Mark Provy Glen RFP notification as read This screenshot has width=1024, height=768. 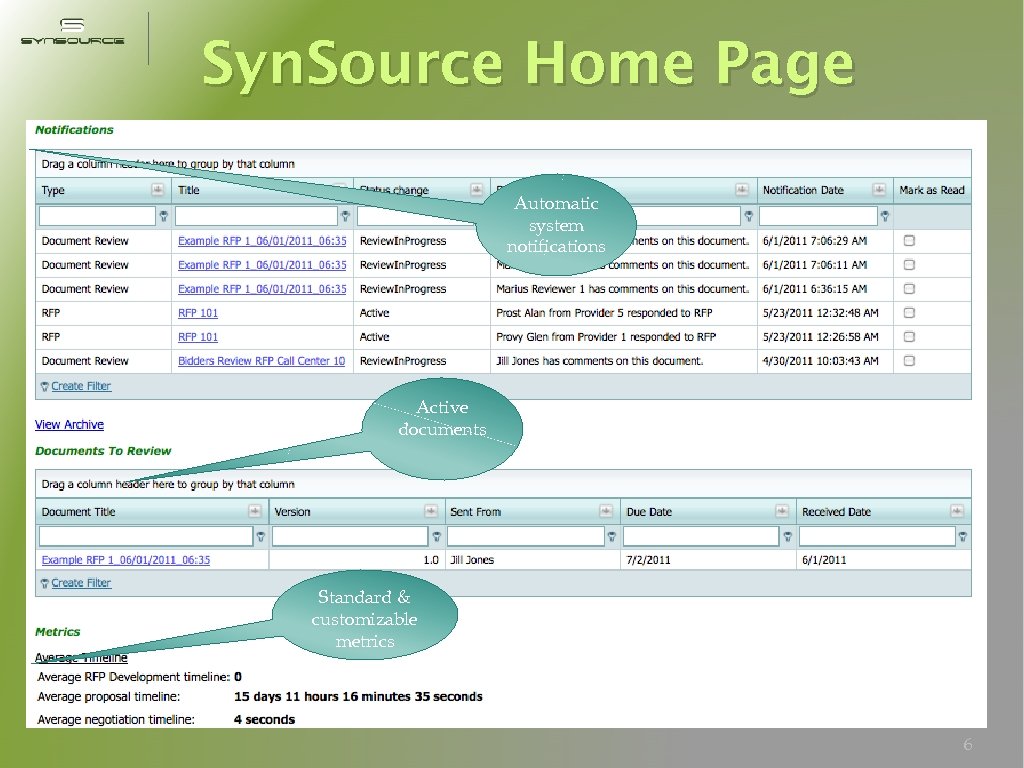point(909,337)
